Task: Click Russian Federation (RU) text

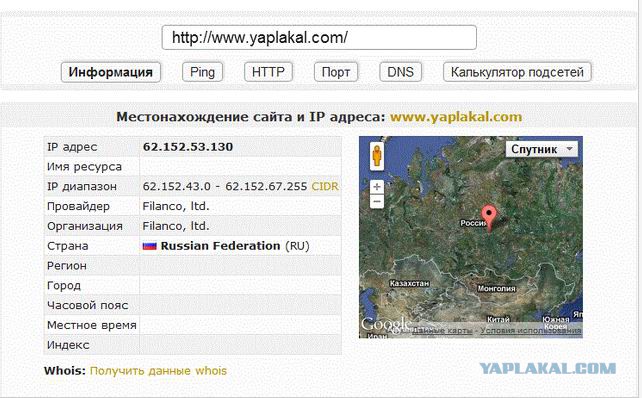Action: (x=235, y=246)
